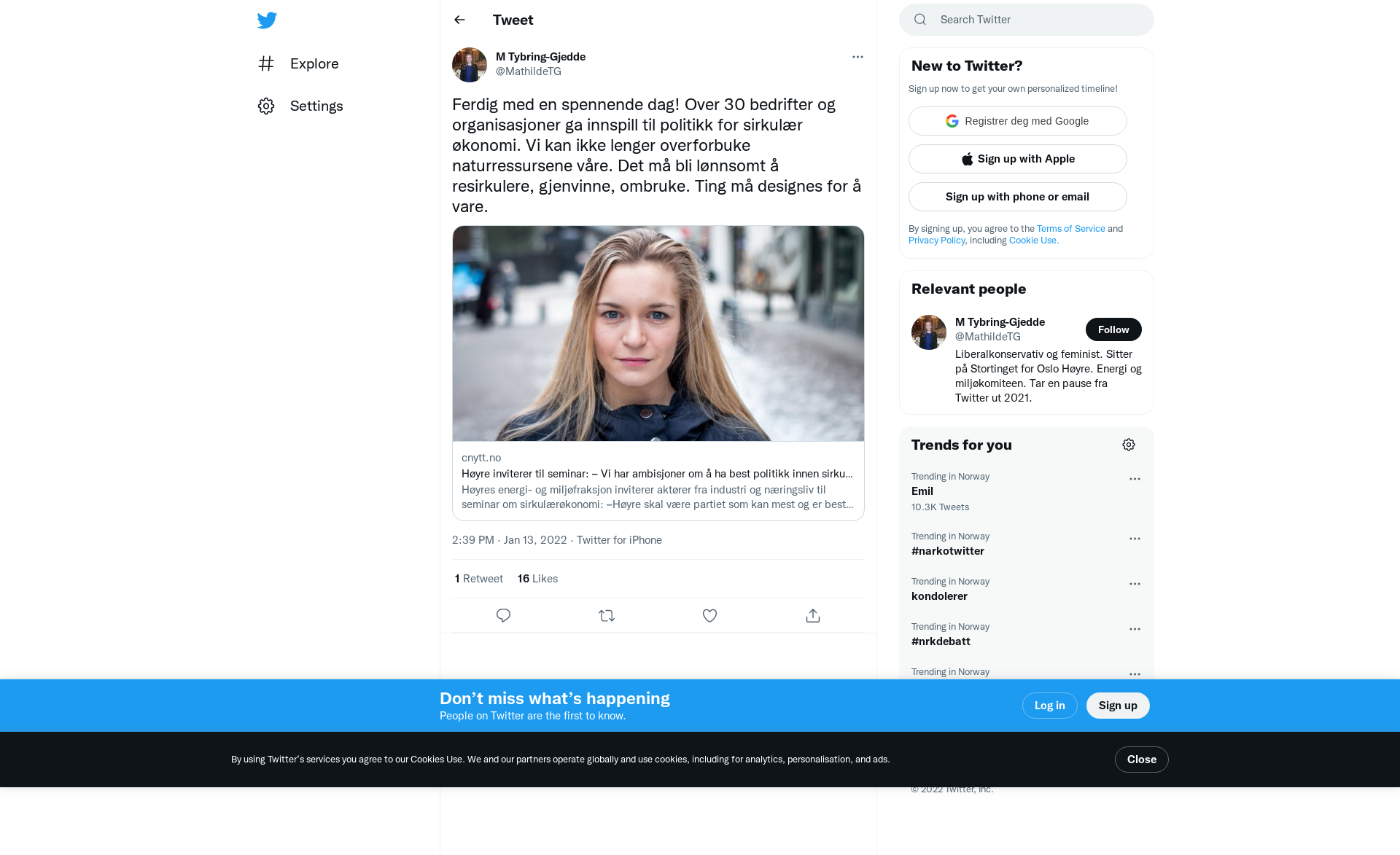
Task: Click the 2:39 PM · Jan 13, 2022 timestamp
Action: (509, 539)
